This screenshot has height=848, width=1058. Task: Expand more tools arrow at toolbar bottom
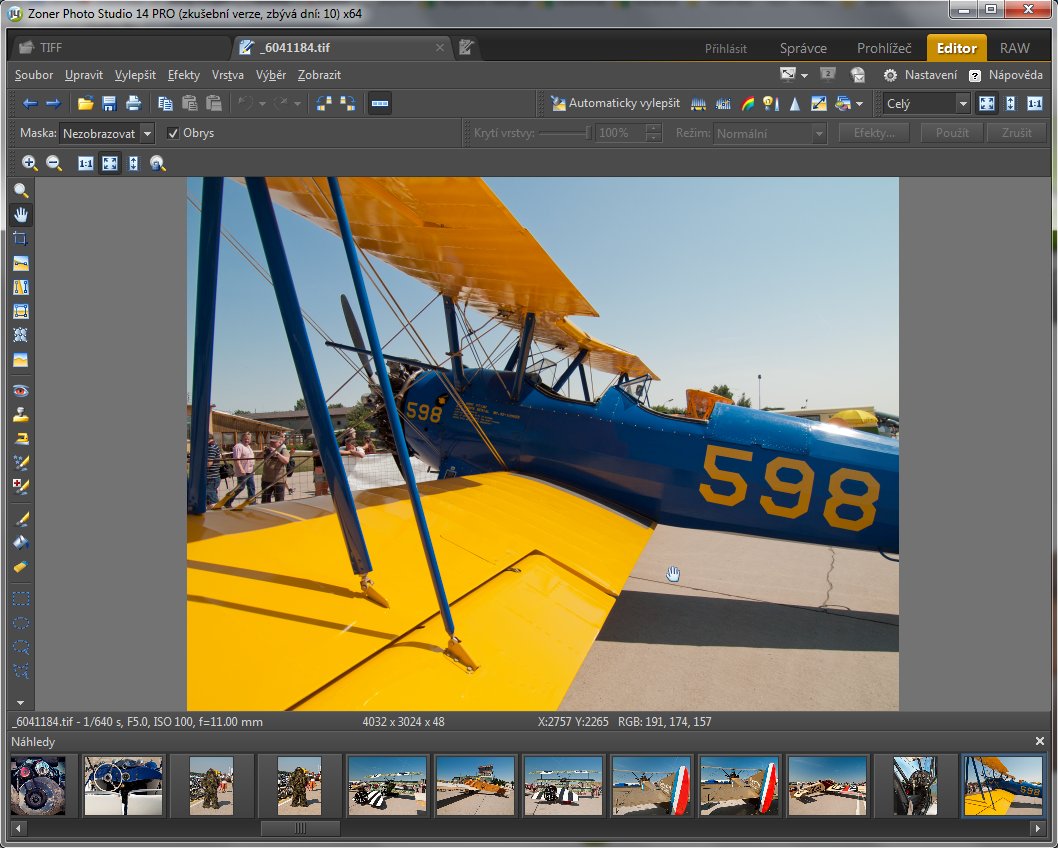pos(20,702)
